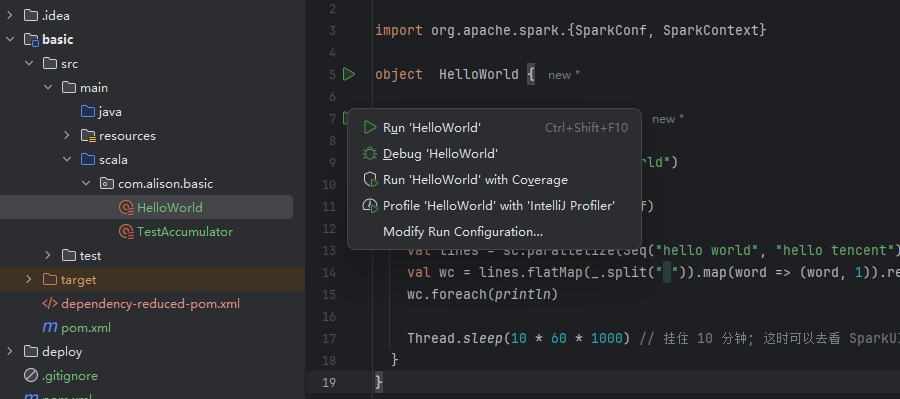Click the main folder icon
This screenshot has height=399, width=900.
(x=69, y=87)
